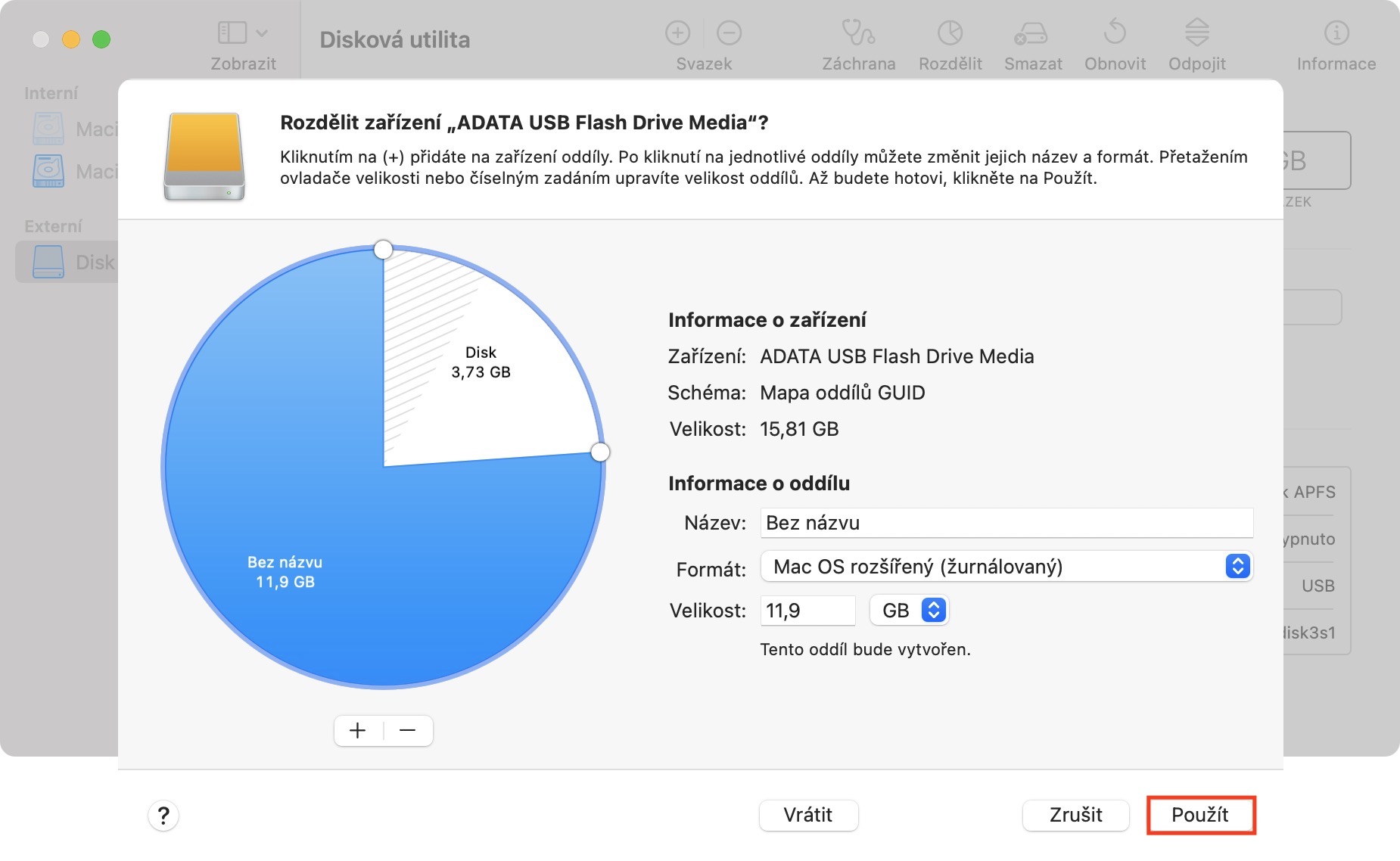Image resolution: width=1400 pixels, height=861 pixels.
Task: Open the GB size unit dropdown
Action: click(909, 611)
